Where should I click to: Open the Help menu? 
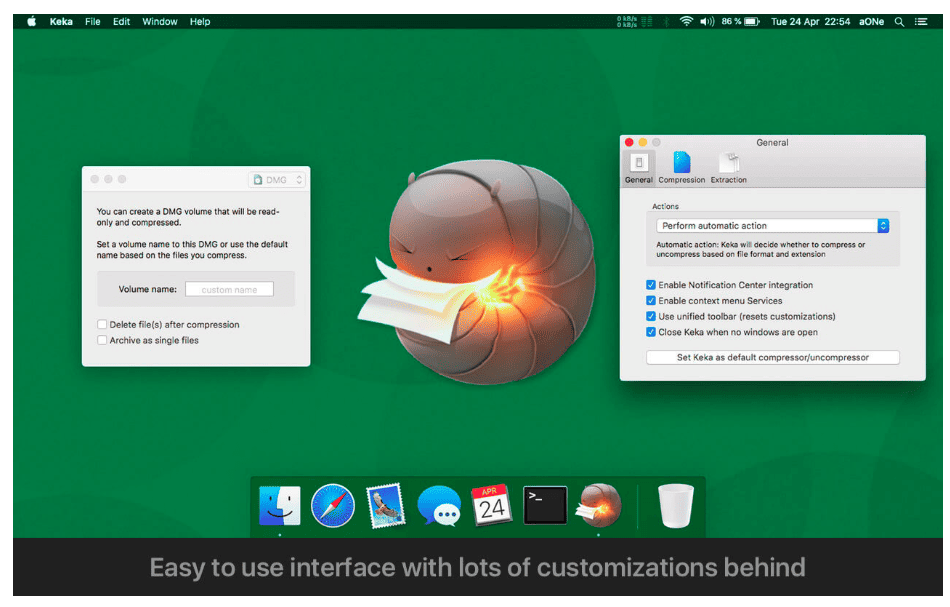point(200,22)
